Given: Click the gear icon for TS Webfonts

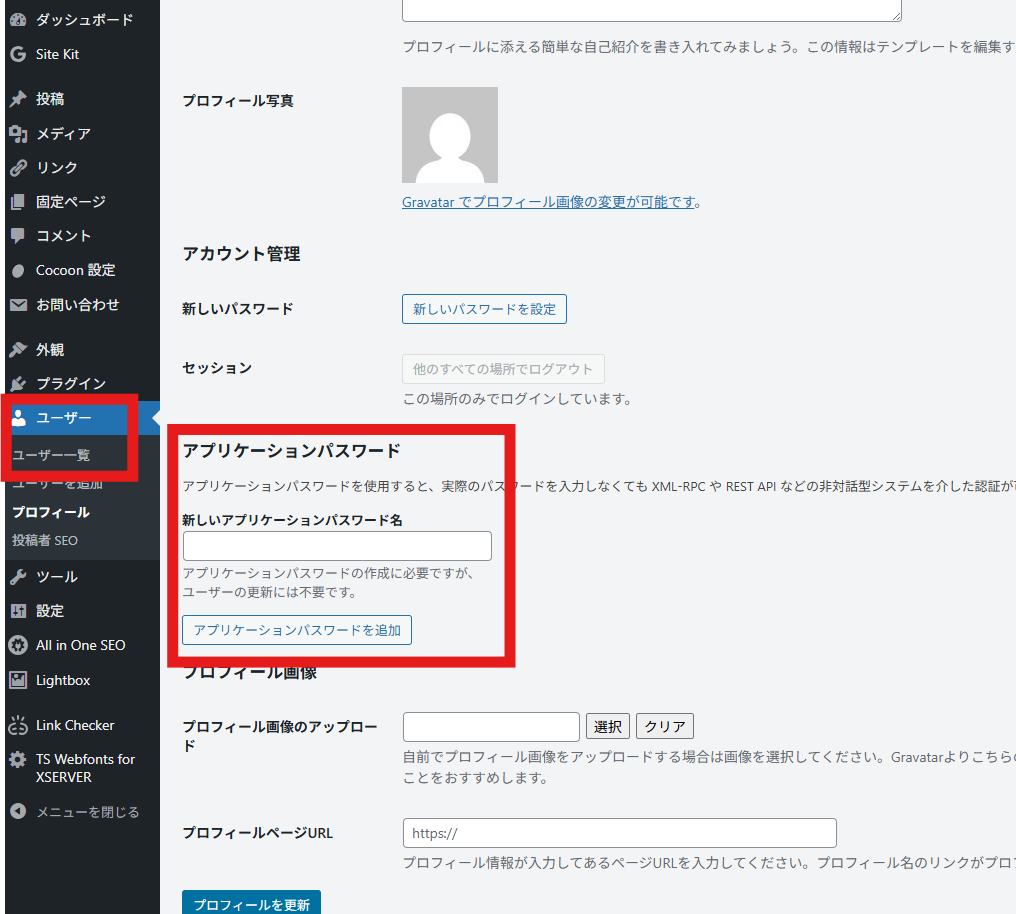Looking at the screenshot, I should pyautogui.click(x=17, y=760).
